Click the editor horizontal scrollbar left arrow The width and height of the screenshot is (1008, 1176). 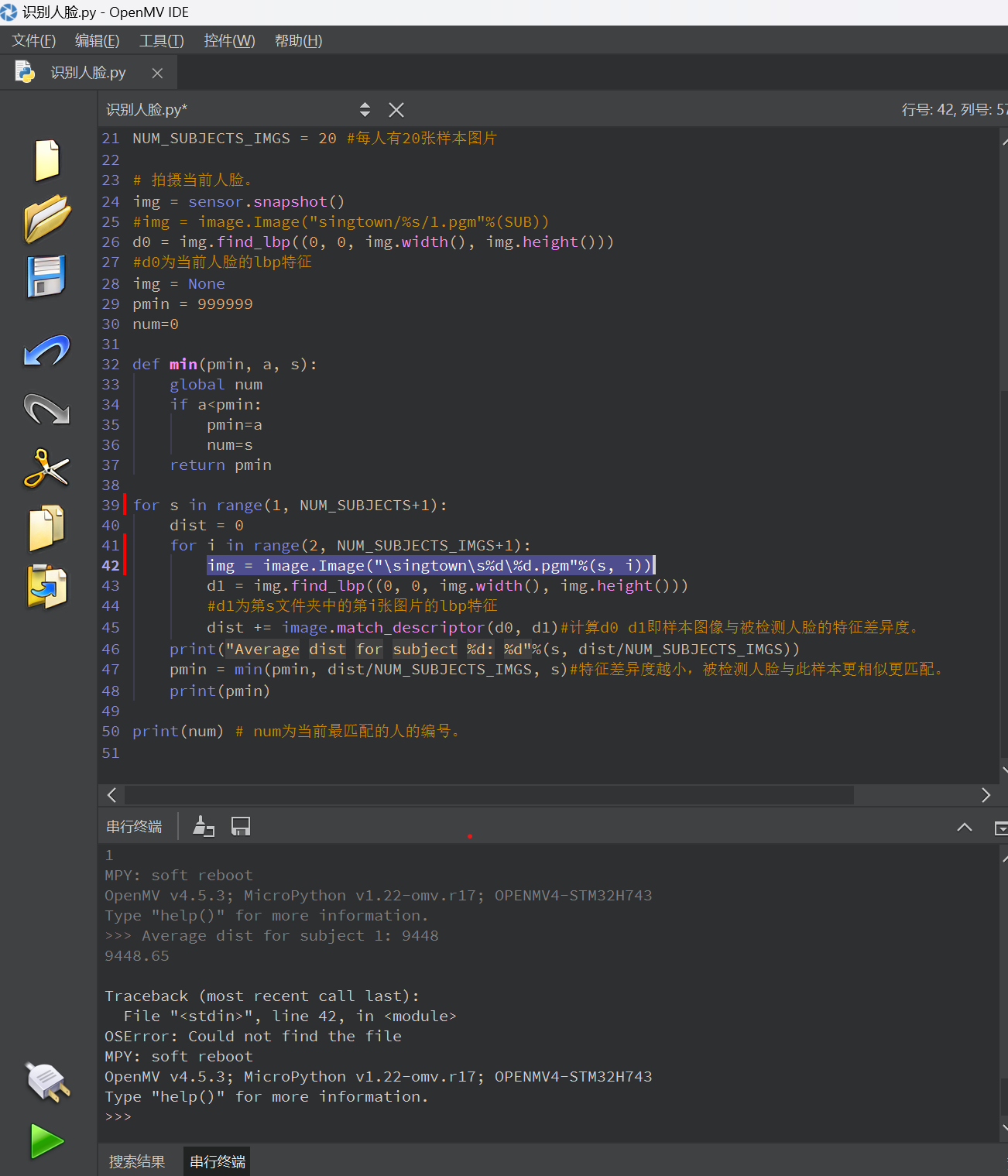click(x=112, y=795)
